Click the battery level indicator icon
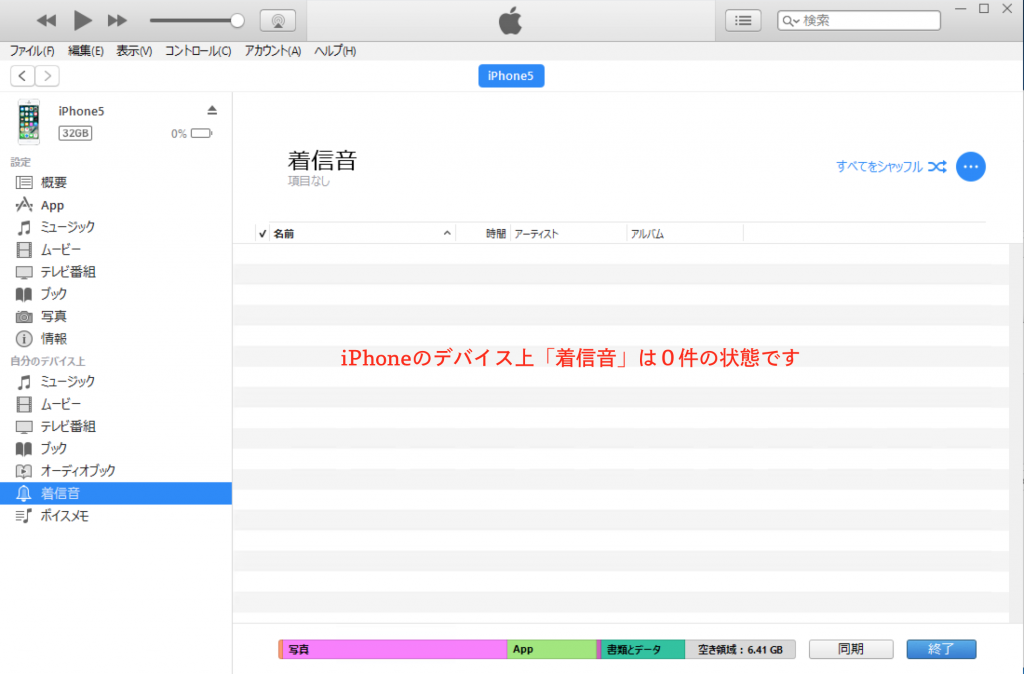The width and height of the screenshot is (1024, 674). [201, 133]
